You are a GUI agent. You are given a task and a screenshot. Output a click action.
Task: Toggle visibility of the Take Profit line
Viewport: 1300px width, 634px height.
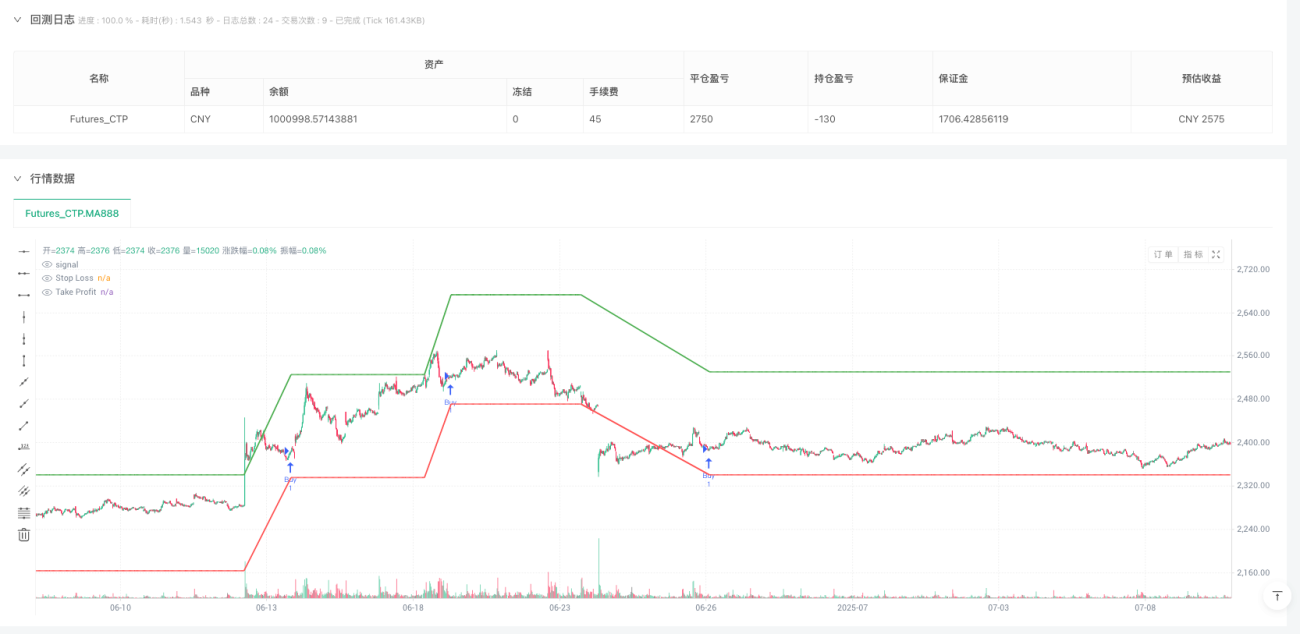[x=46, y=291]
